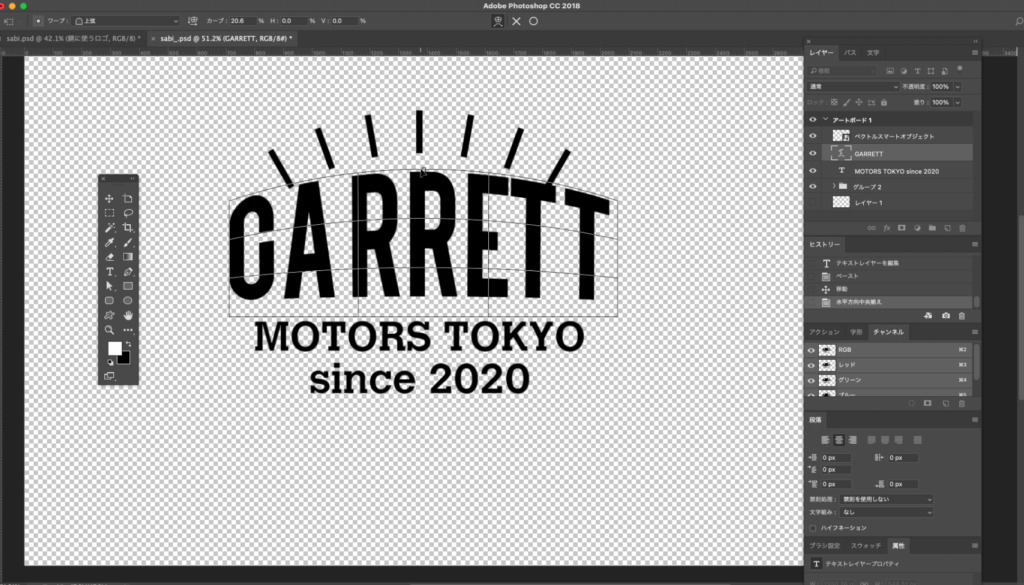Select the Artboard tool in the toolbox
Viewport: 1024px width, 585px height.
(x=127, y=198)
